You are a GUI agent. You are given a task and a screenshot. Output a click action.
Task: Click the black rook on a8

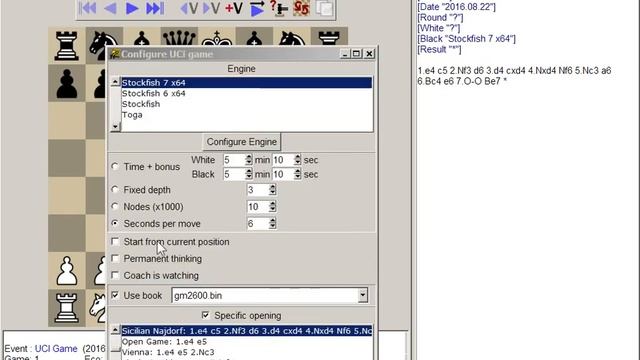pyautogui.click(x=67, y=45)
